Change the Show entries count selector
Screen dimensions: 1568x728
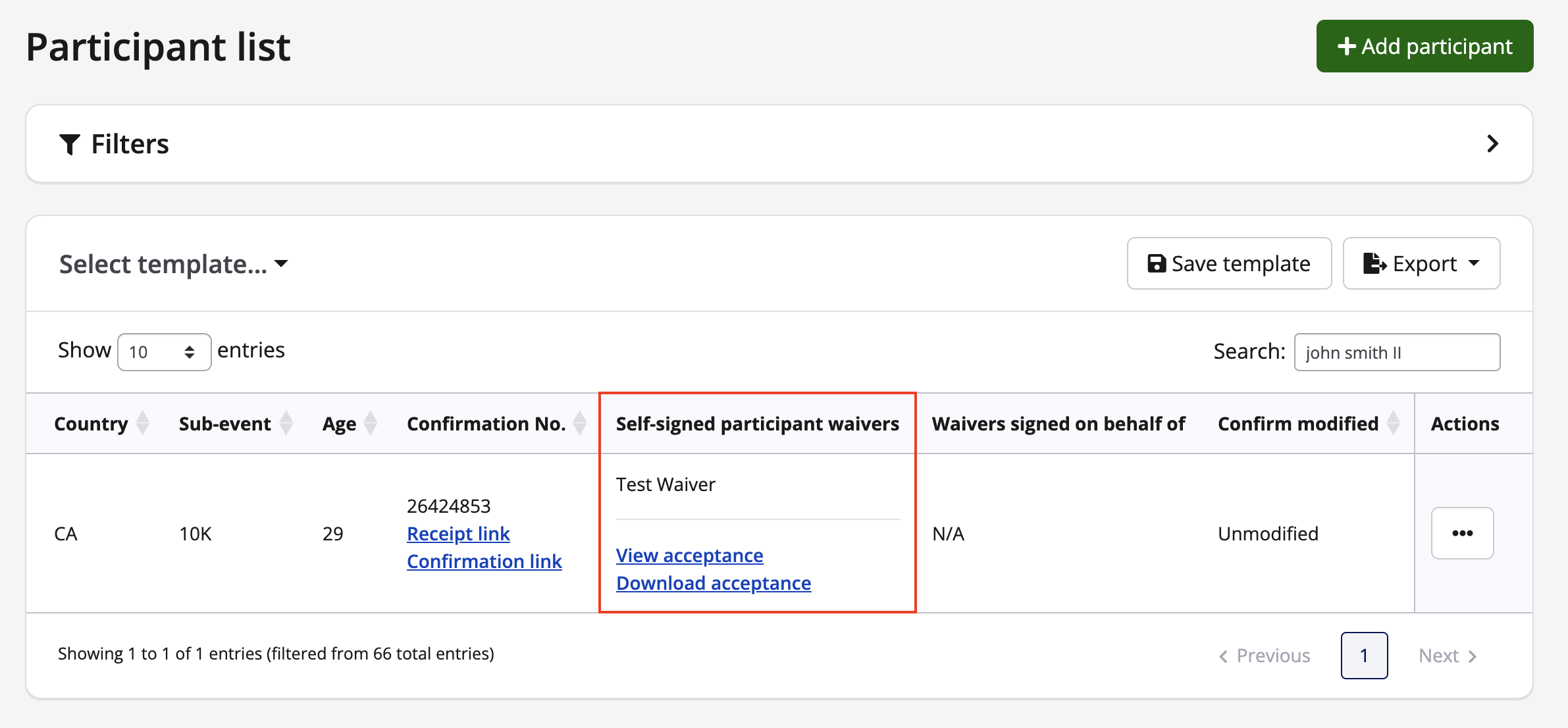coord(164,352)
